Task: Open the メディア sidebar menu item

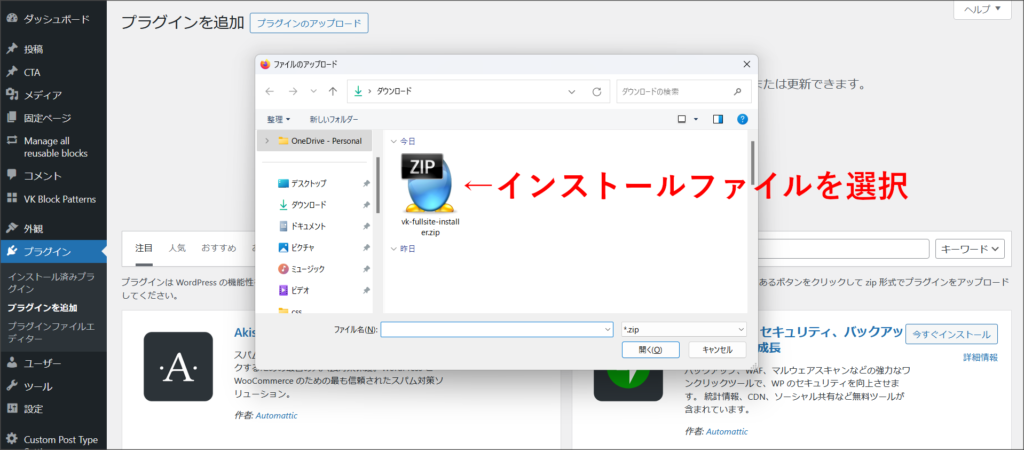Action: 43,95
